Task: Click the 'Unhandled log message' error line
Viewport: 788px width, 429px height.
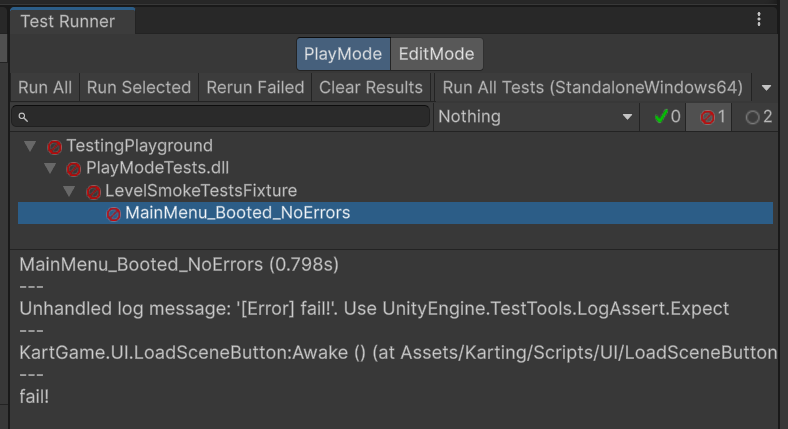Action: tap(374, 308)
